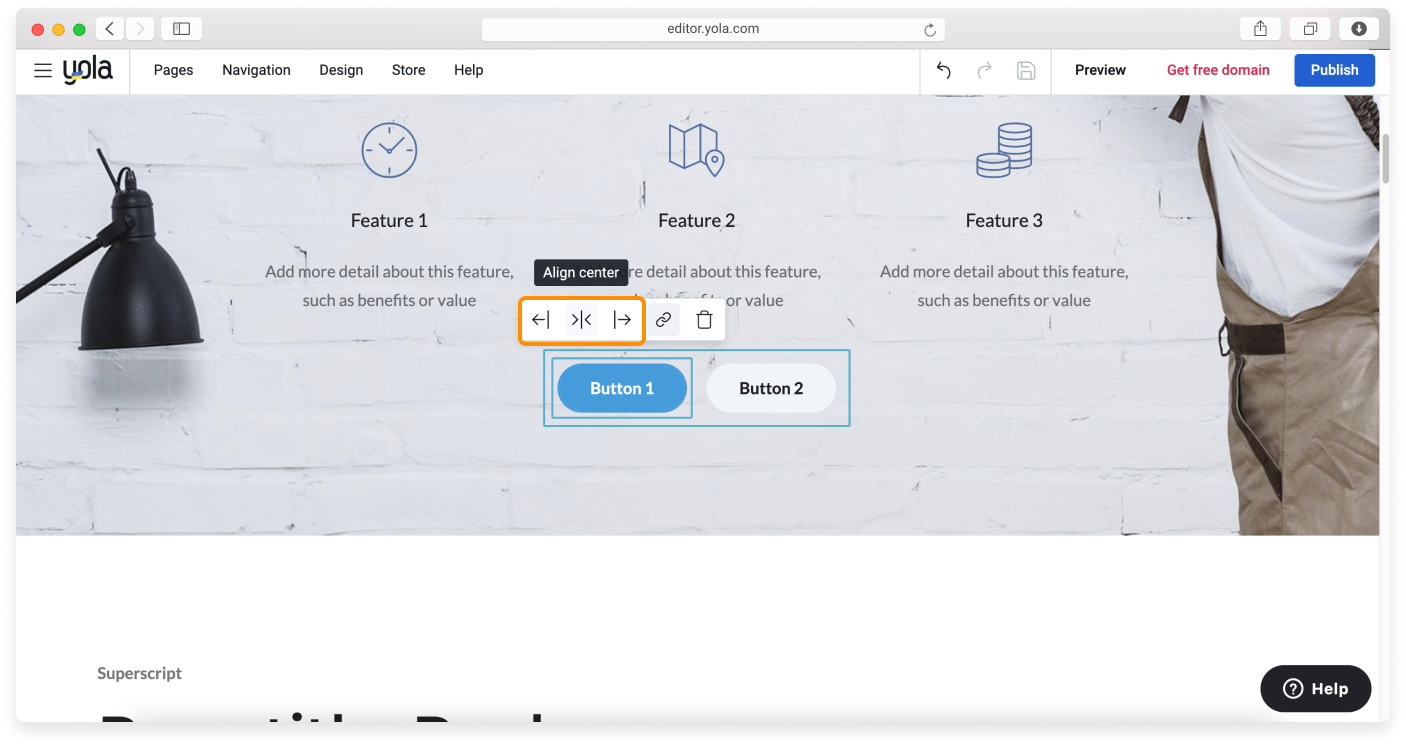The width and height of the screenshot is (1406, 746).
Task: Click the Publish button
Action: [1334, 70]
